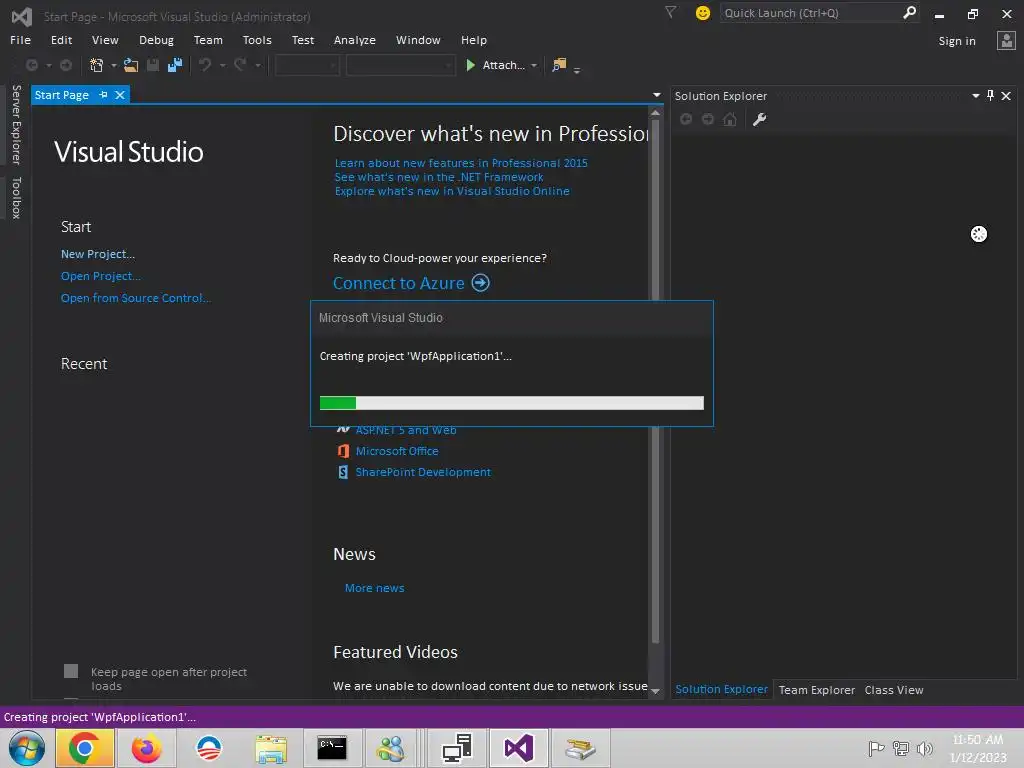Open the File menu
This screenshot has height=768, width=1024.
click(20, 40)
